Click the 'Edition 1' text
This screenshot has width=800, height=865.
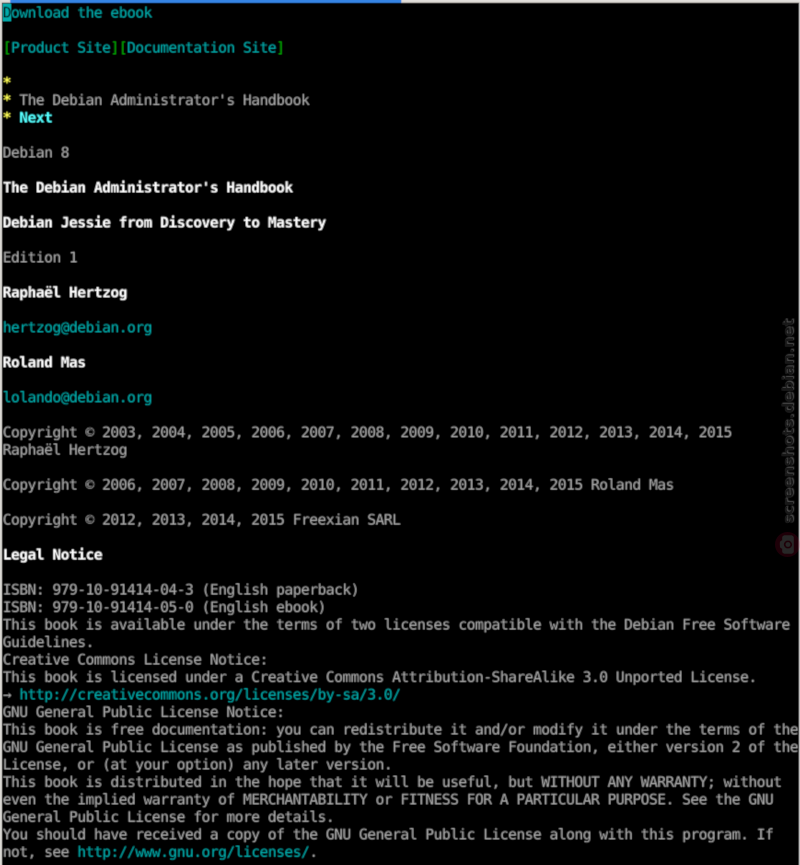pos(40,258)
